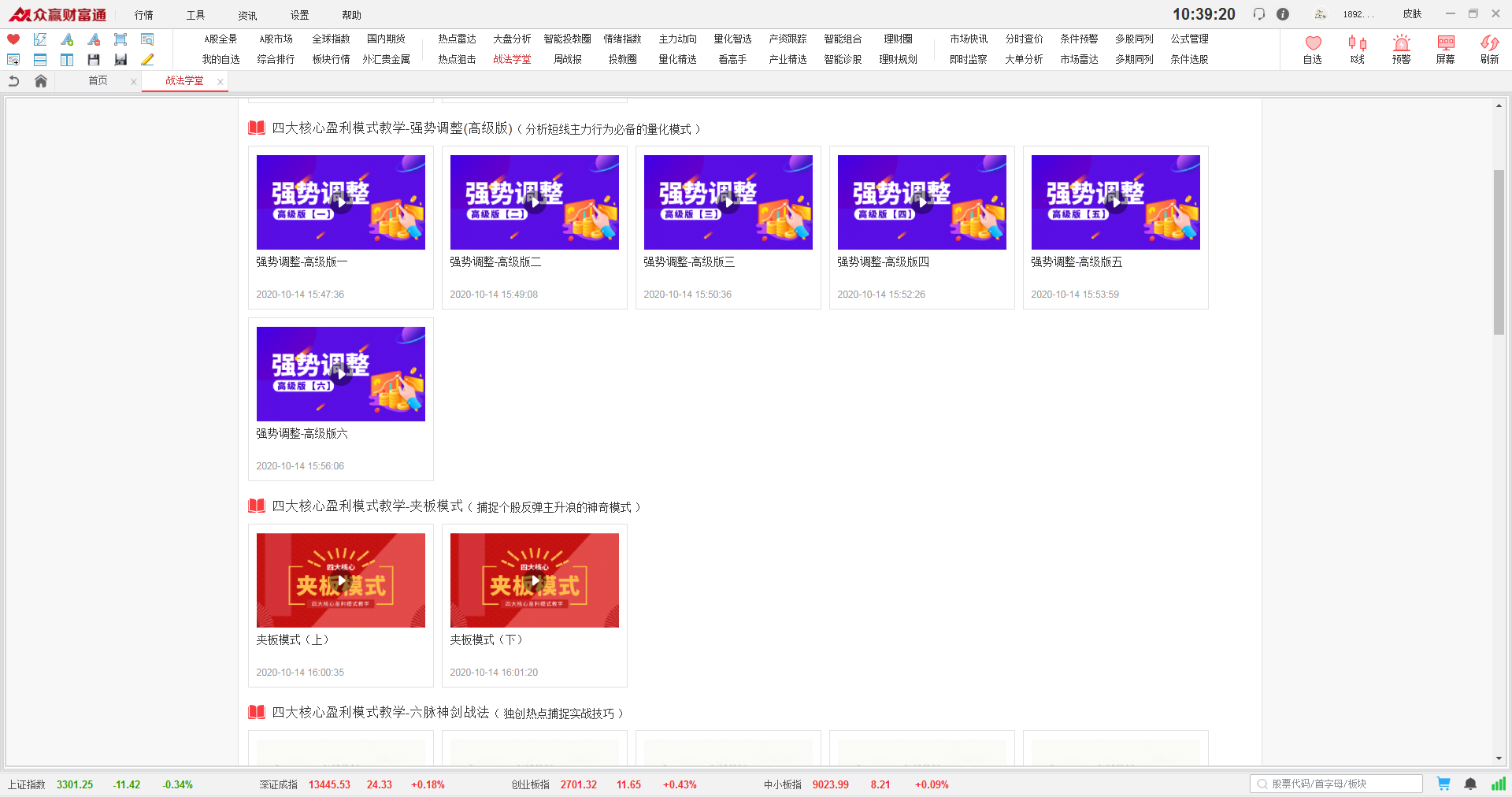
Task: Click the floppy disk save icon
Action: click(x=94, y=60)
